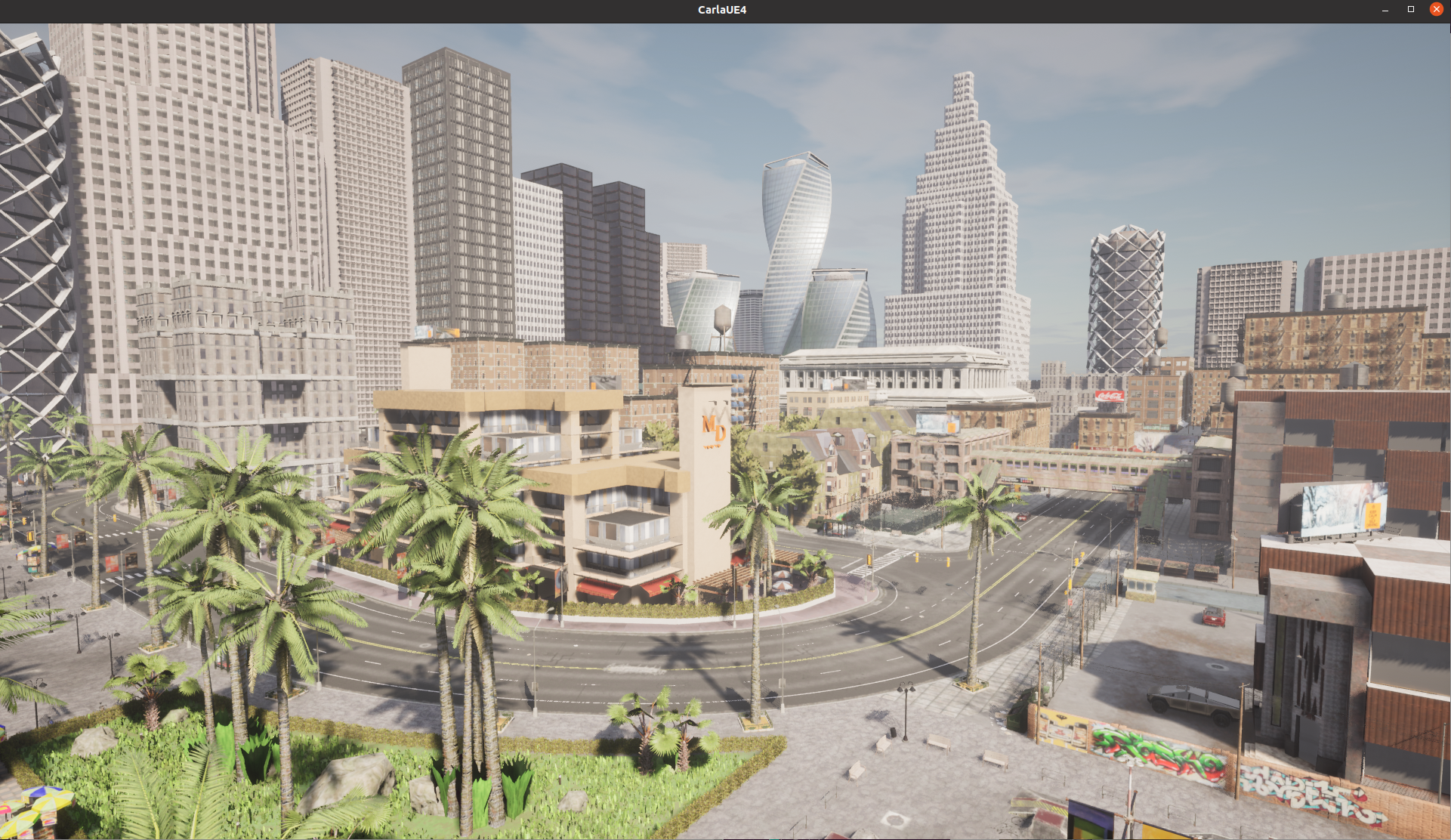Click the large rock in the garden
The image size is (1451, 840).
[x=353, y=779]
